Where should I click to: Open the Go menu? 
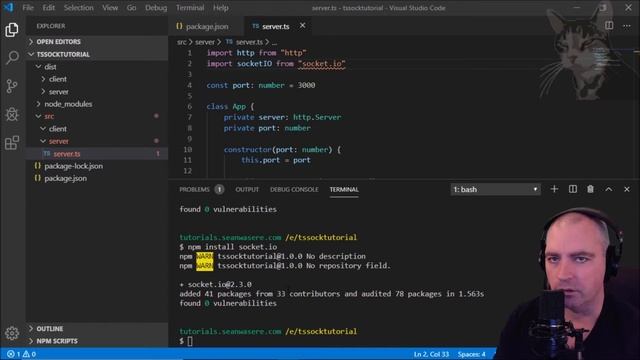tap(131, 8)
